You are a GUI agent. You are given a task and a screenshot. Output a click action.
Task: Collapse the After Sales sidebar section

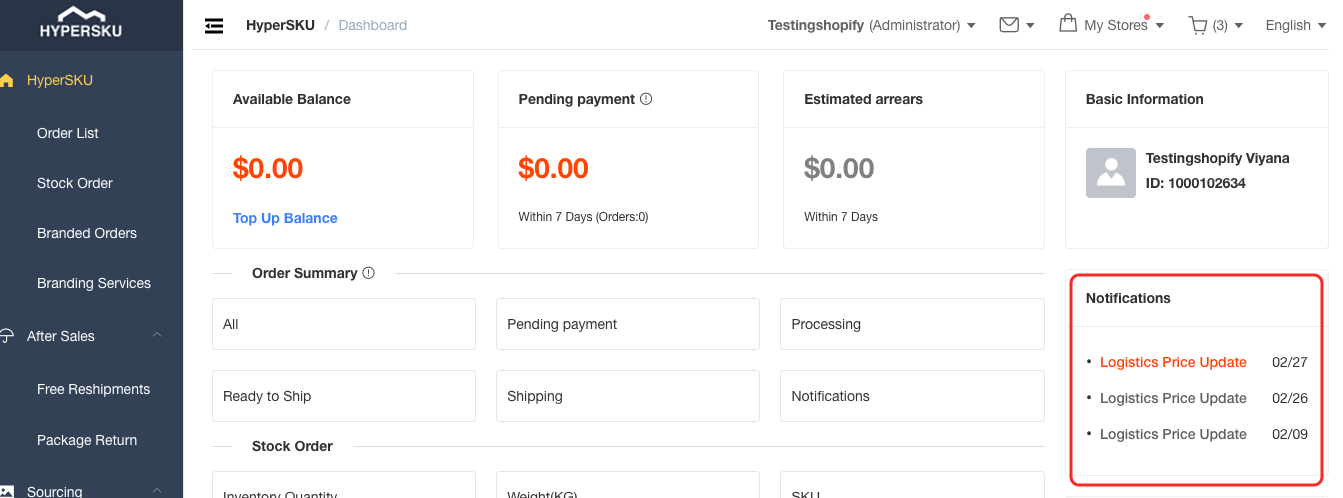point(157,336)
